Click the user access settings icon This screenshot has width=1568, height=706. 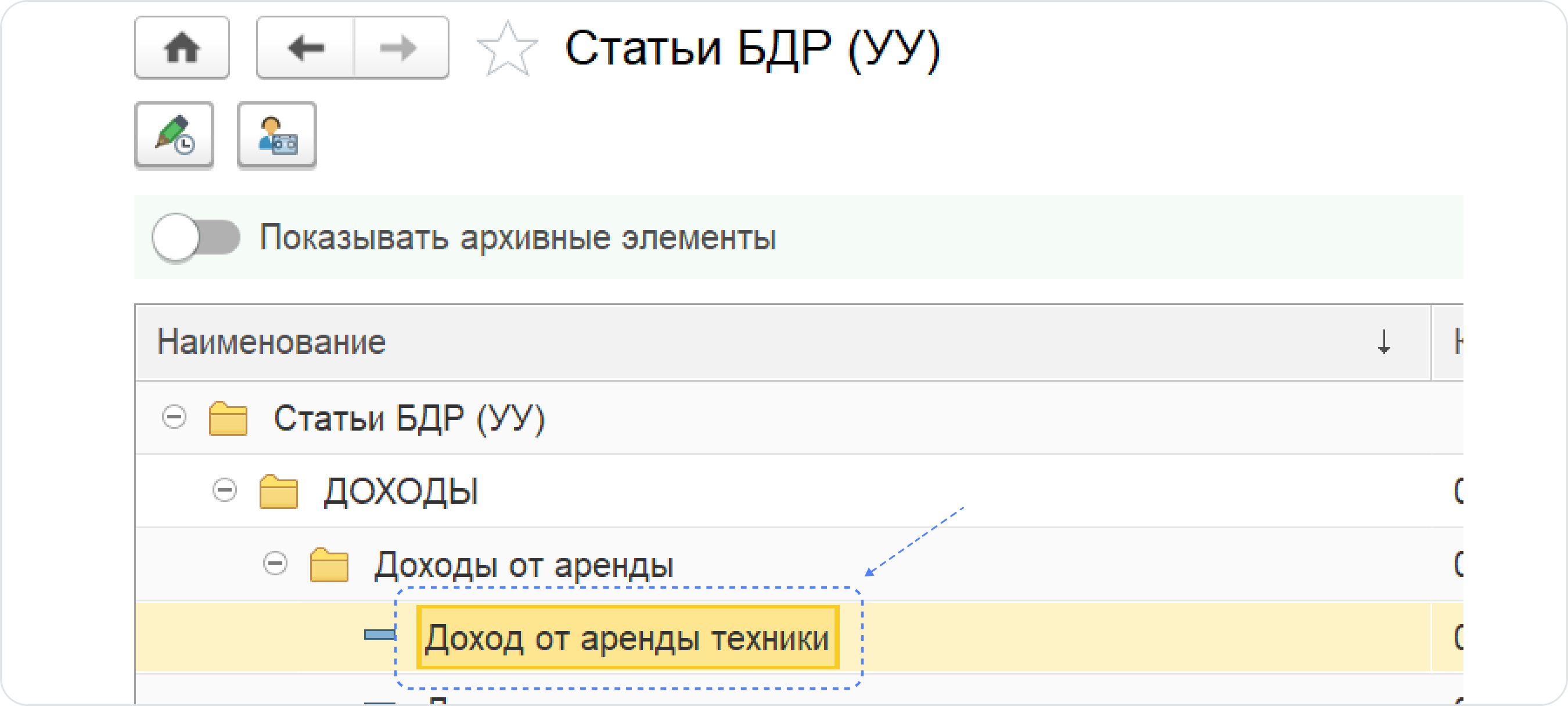[277, 135]
